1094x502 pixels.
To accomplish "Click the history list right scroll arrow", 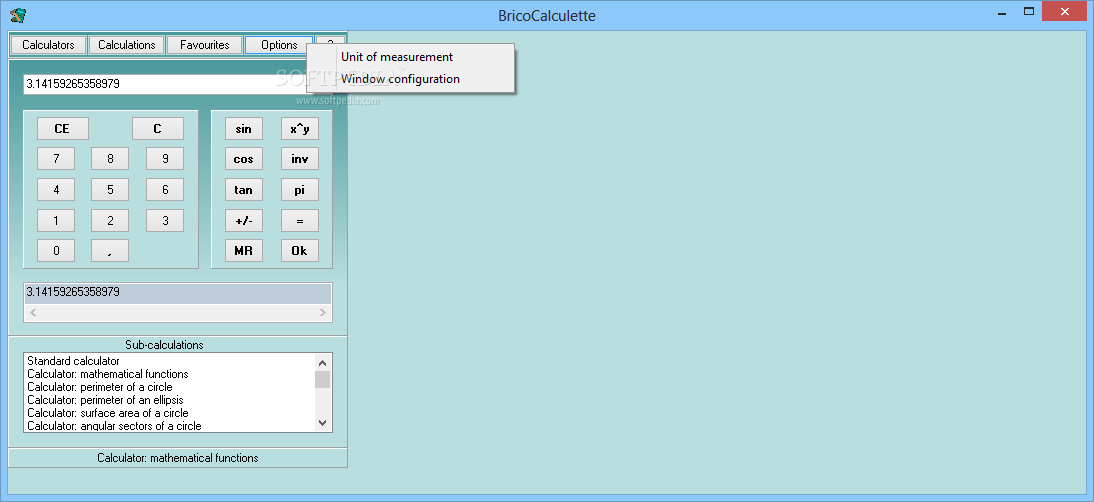I will 322,312.
